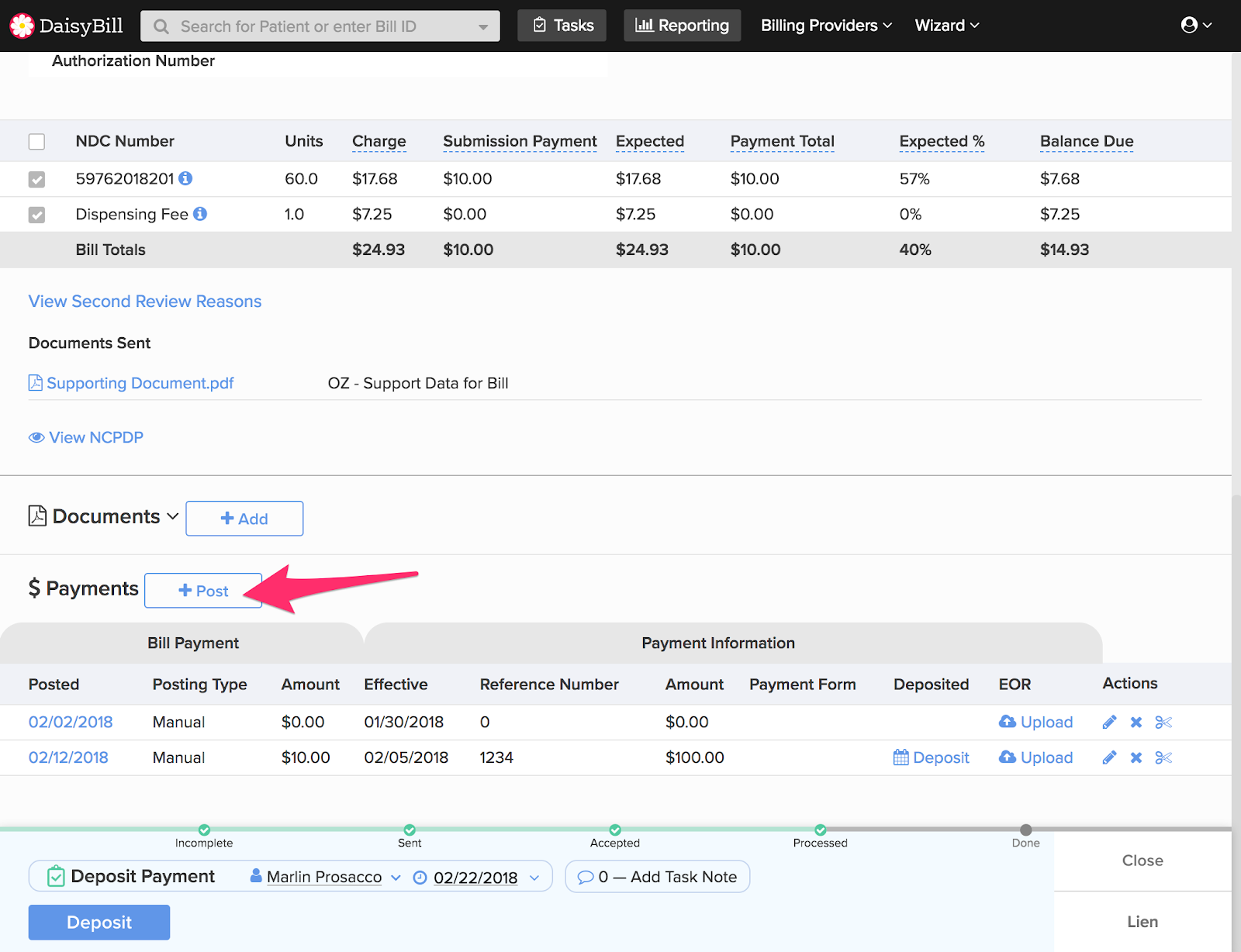Click the Lien button

(1142, 922)
